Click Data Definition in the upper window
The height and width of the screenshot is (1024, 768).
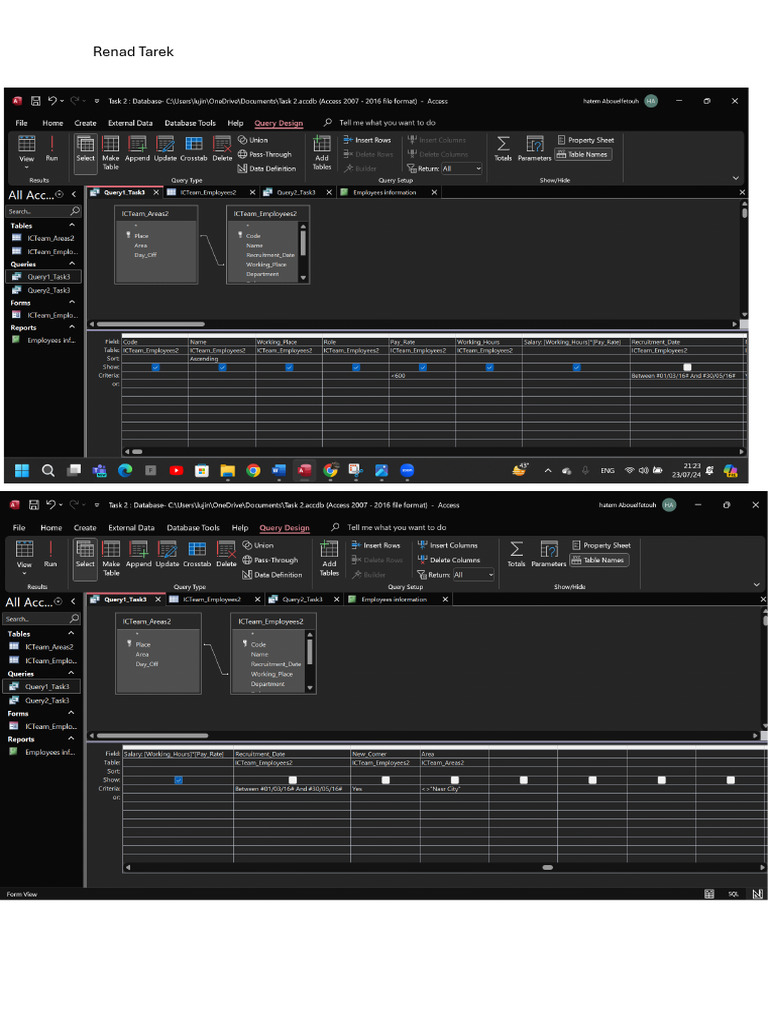click(266, 168)
